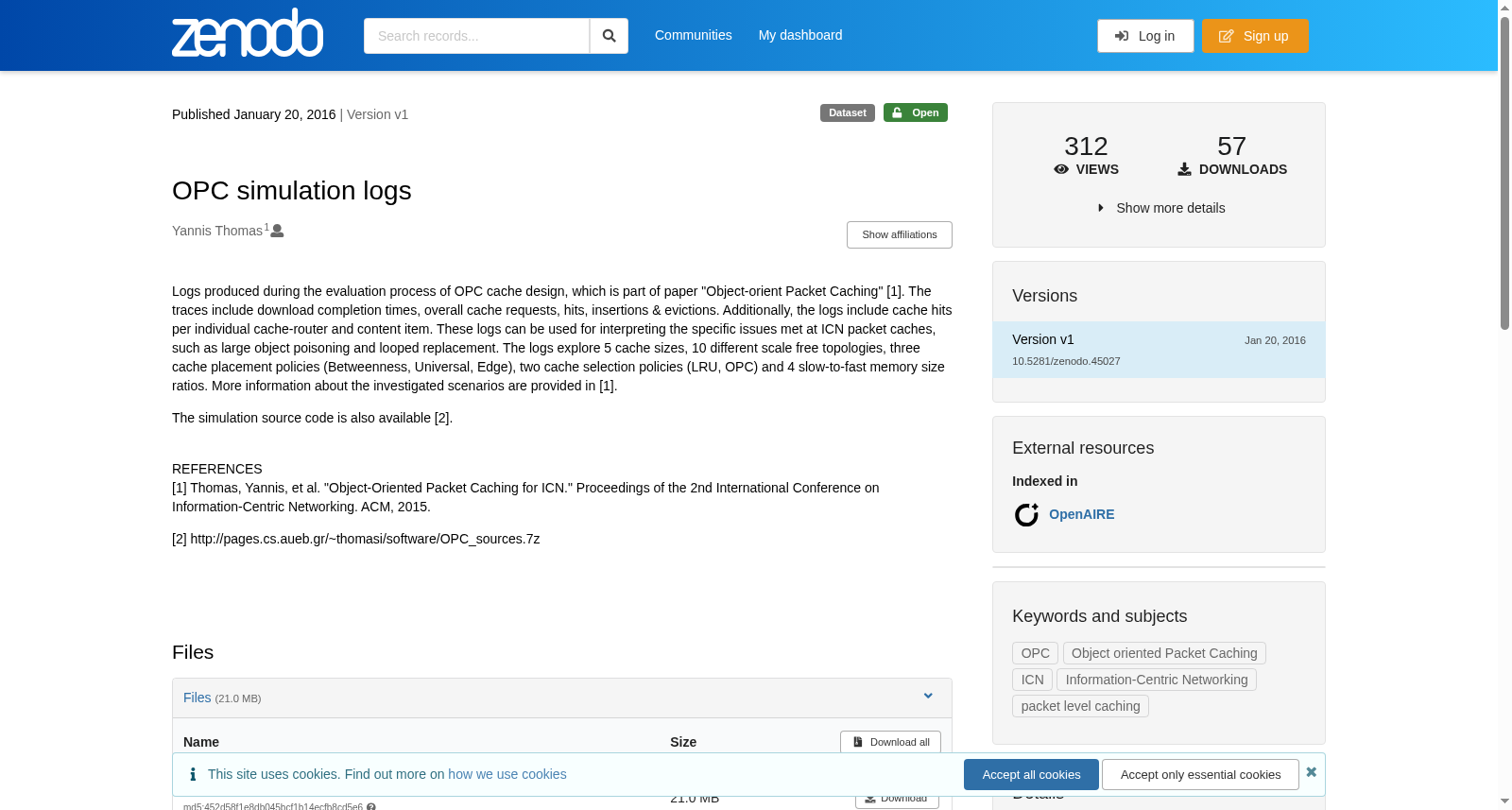Click the search magnifier button
Viewport: 1512px width, 810px height.
click(x=609, y=36)
